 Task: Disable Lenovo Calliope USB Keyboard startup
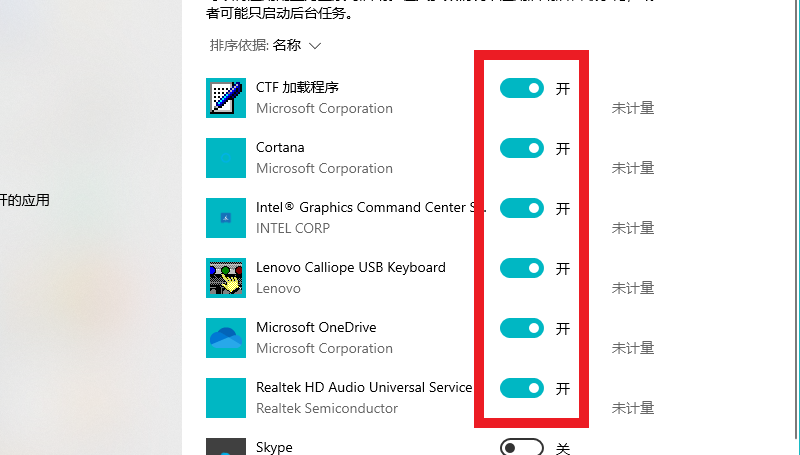pyautogui.click(x=521, y=268)
